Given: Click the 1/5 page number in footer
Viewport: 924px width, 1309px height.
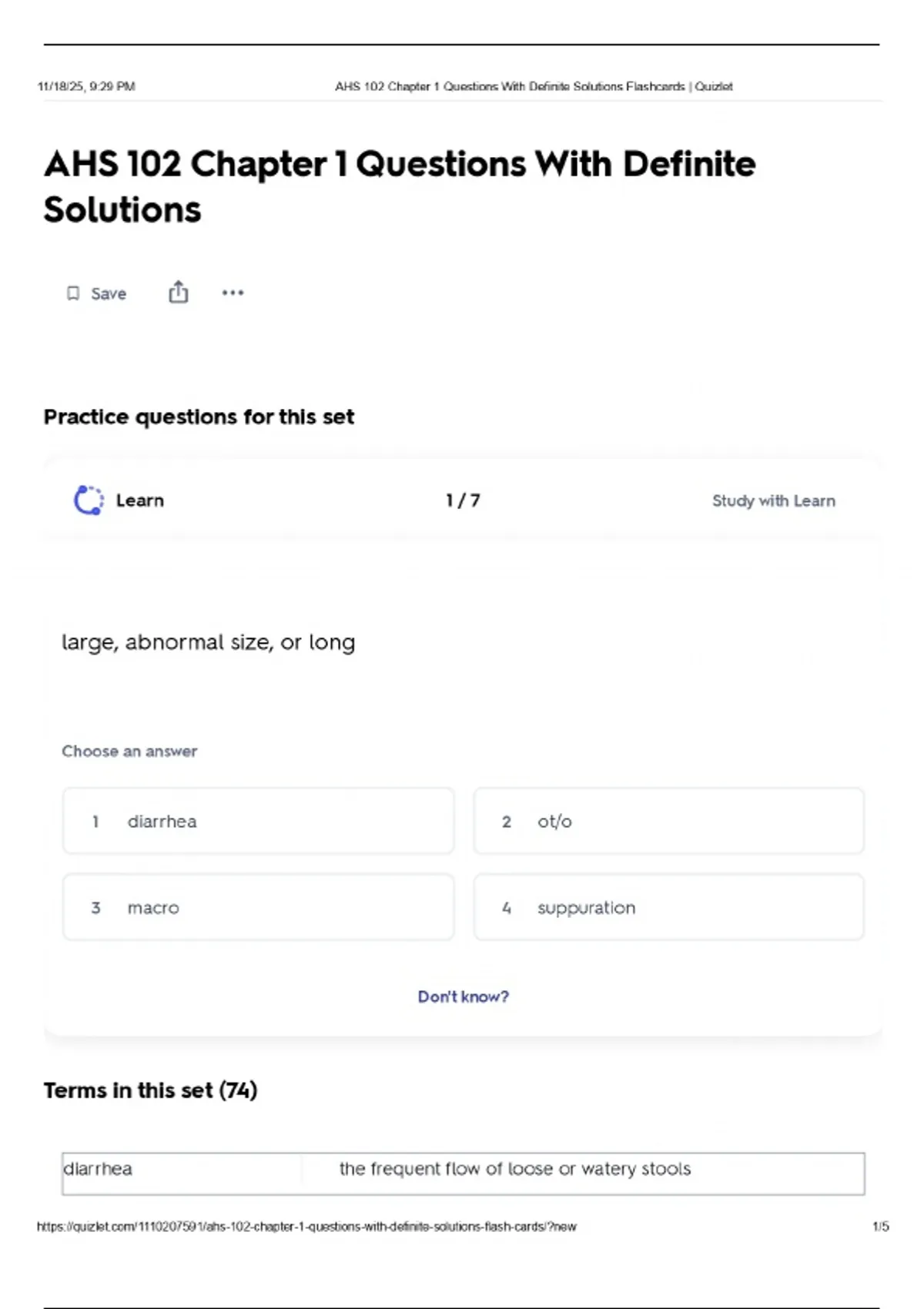Looking at the screenshot, I should pos(880,1227).
